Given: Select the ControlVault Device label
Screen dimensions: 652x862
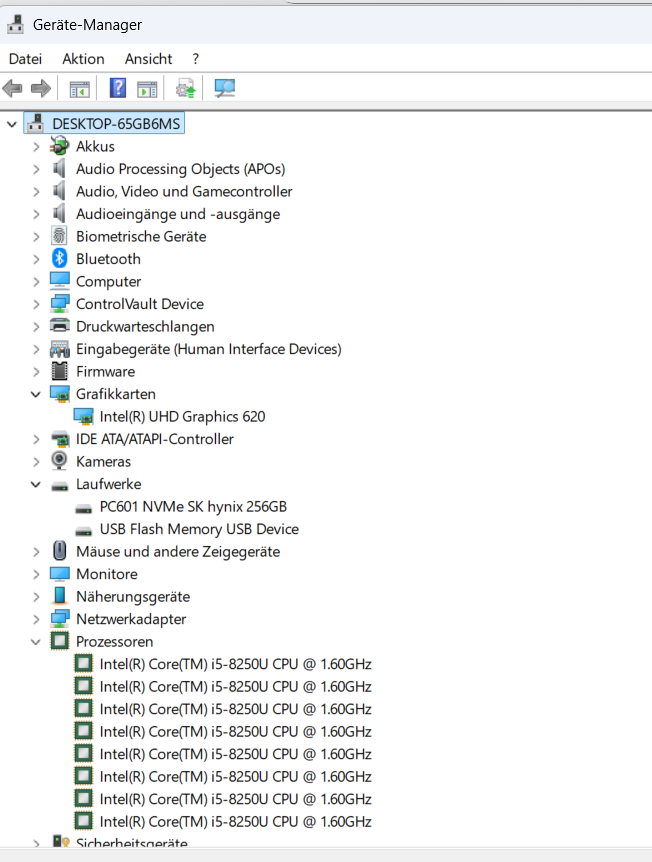Looking at the screenshot, I should tap(140, 304).
